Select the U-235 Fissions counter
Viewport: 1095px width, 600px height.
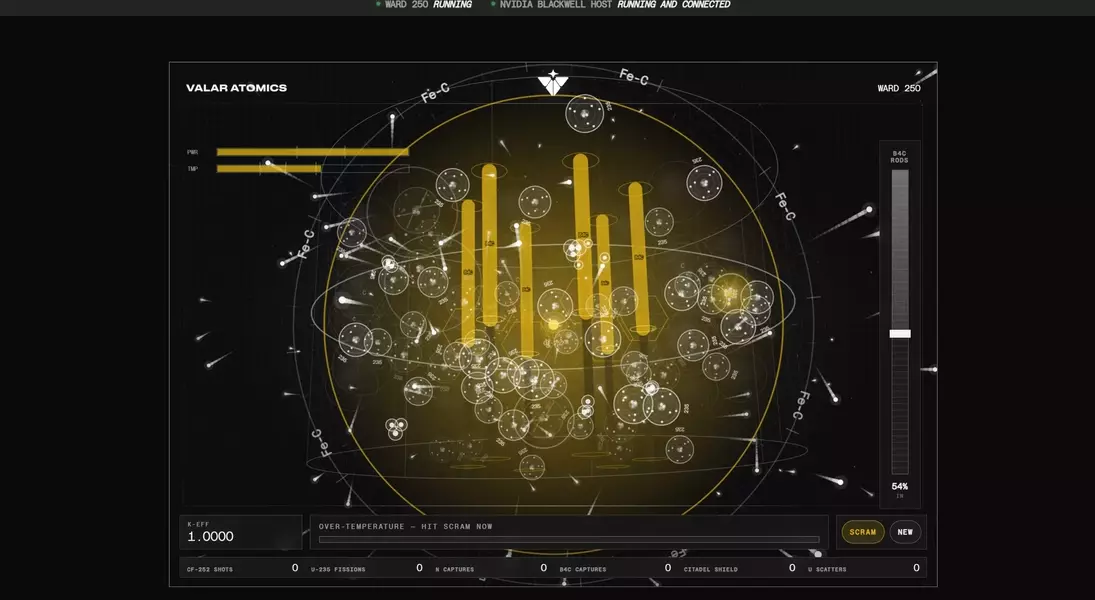tap(366, 569)
